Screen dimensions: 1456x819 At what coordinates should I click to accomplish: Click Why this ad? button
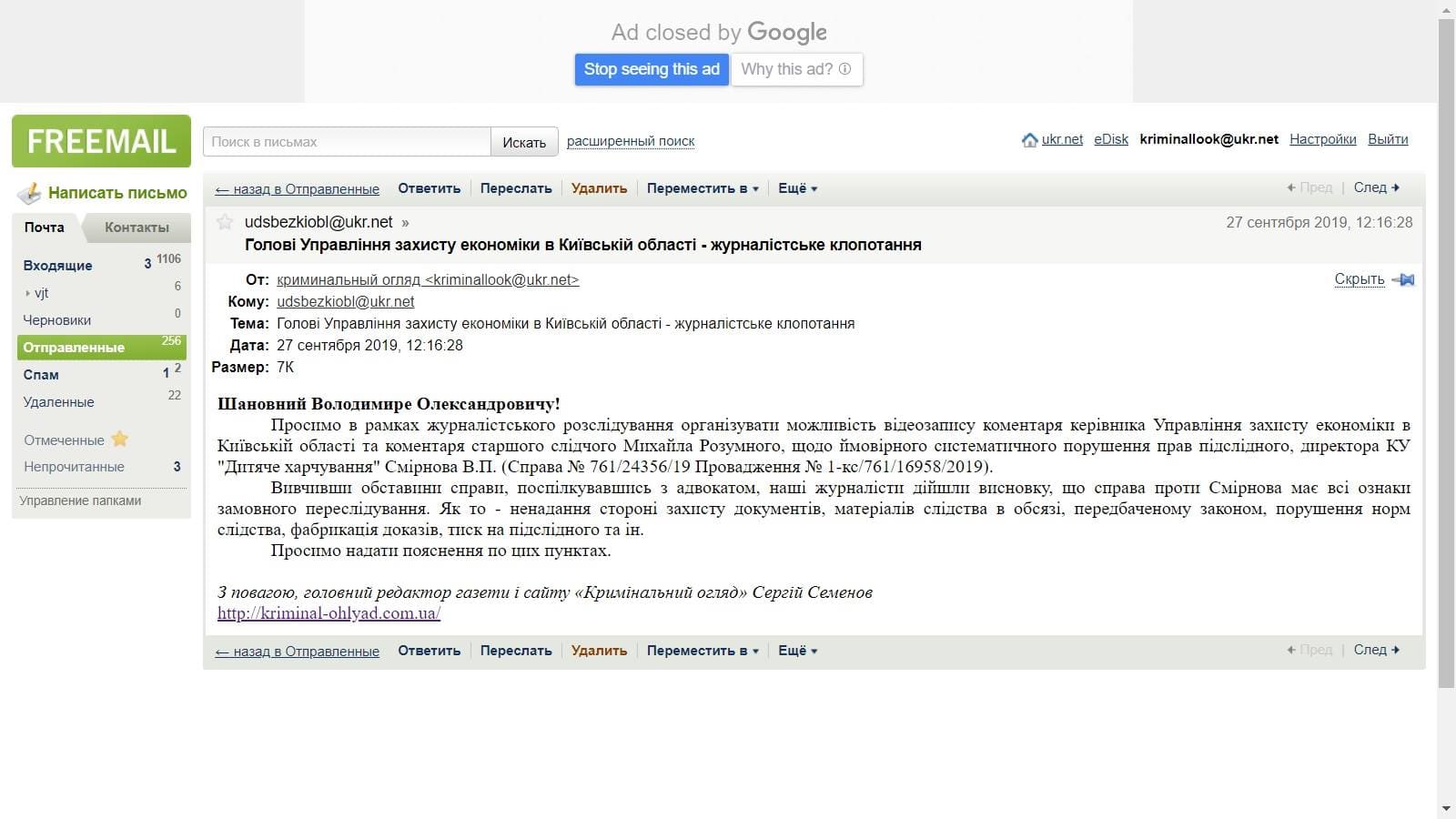pos(796,69)
